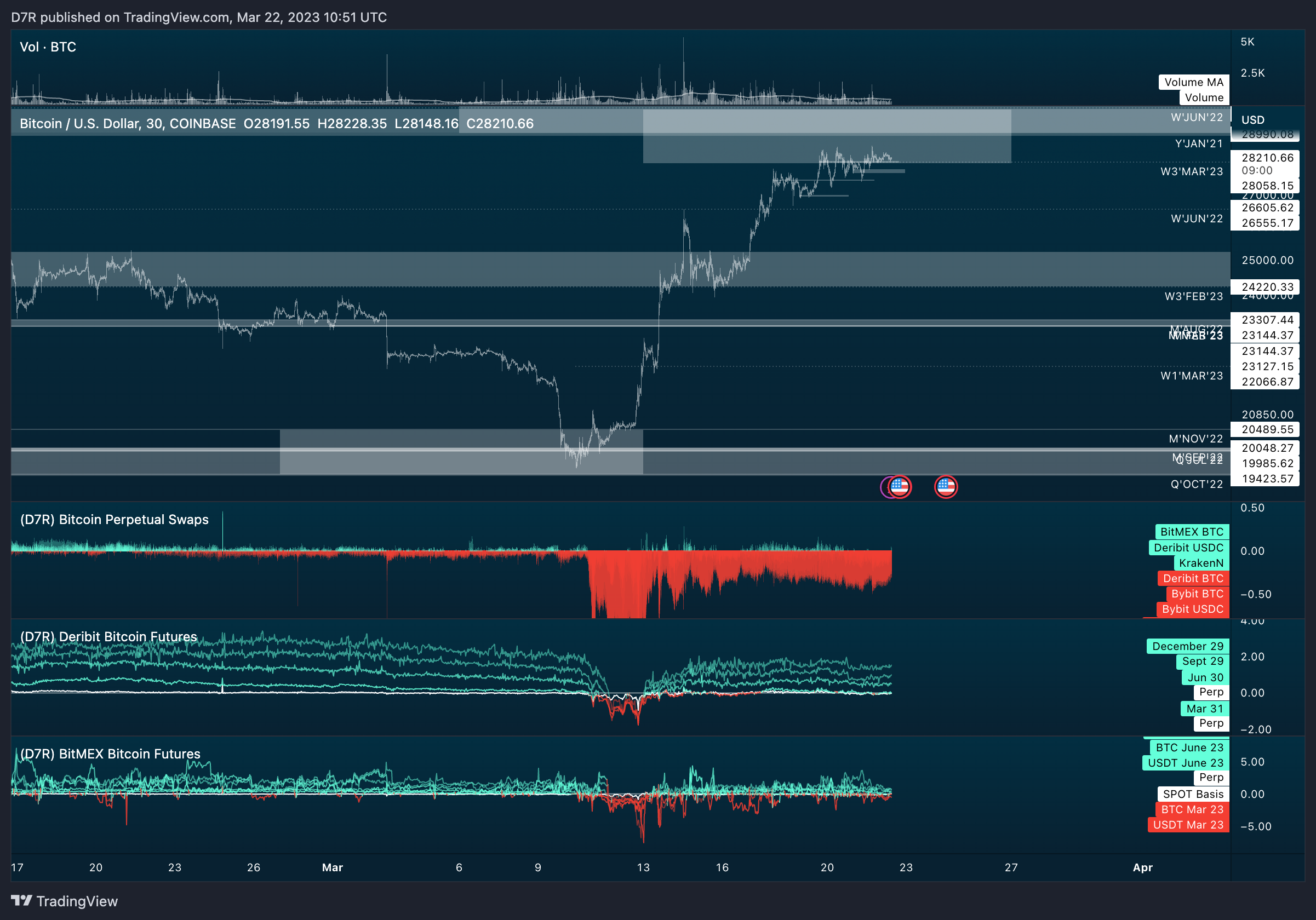
Task: Click the TradingView logo at bottom left
Action: [64, 901]
